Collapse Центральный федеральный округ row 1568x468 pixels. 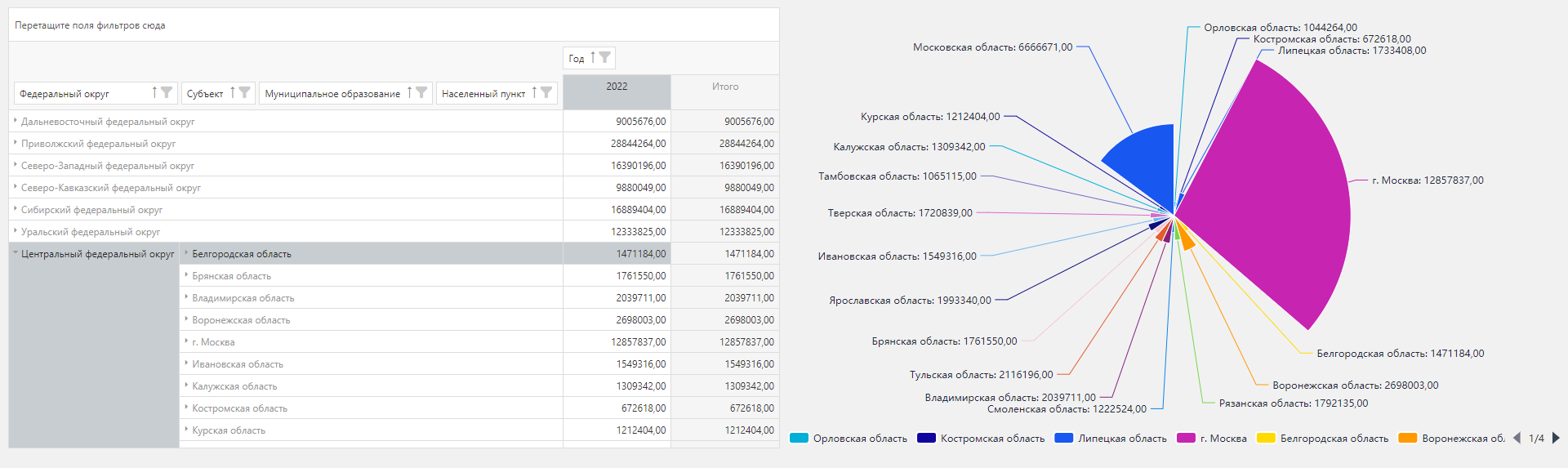click(16, 253)
